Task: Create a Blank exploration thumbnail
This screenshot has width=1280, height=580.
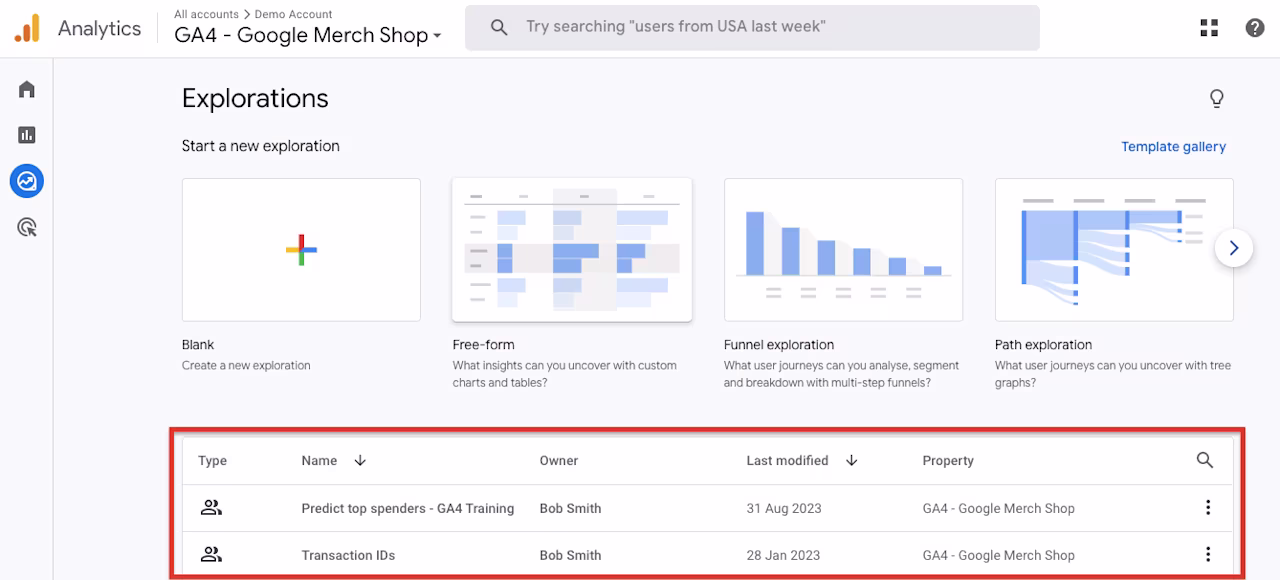Action: click(301, 250)
